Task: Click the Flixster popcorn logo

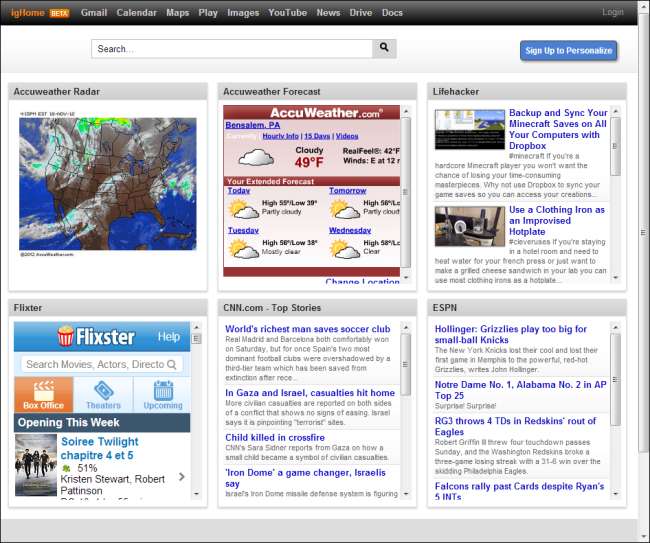Action: [66, 336]
